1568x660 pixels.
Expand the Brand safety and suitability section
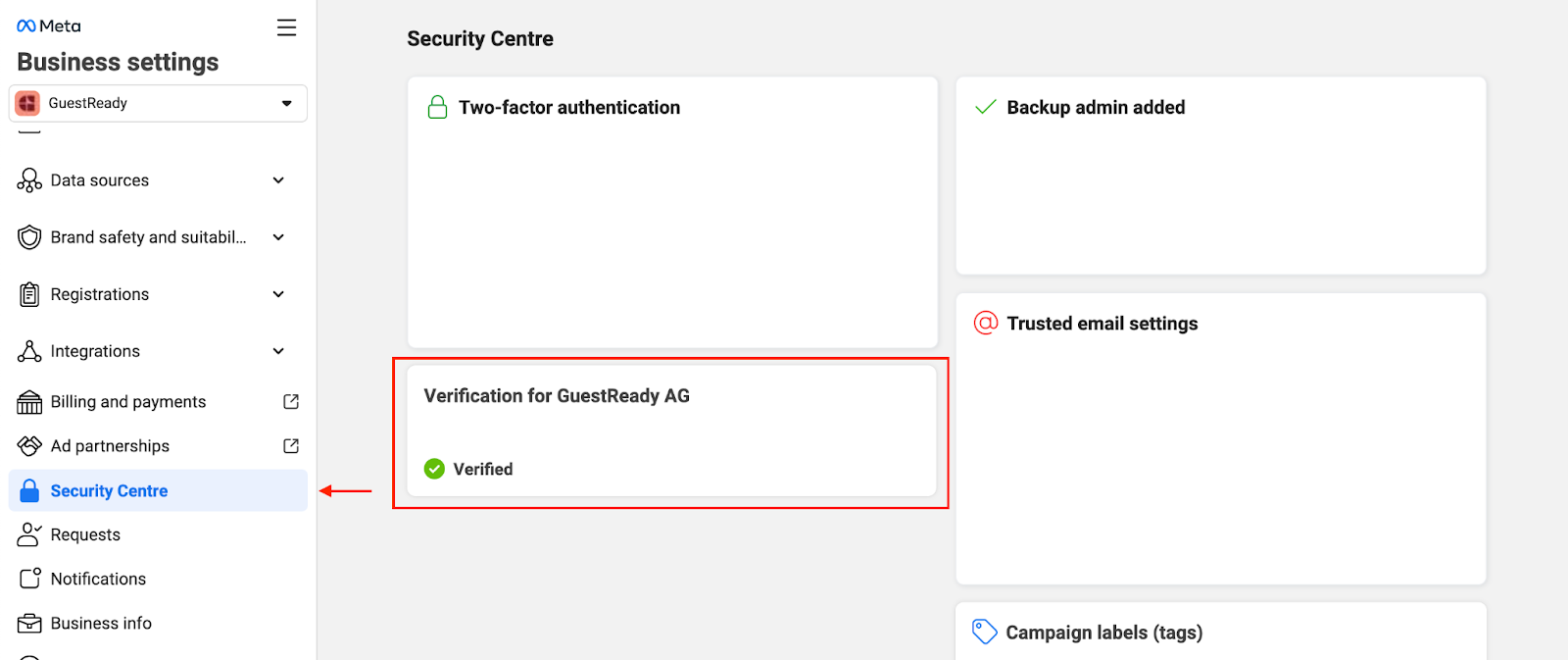(x=278, y=237)
